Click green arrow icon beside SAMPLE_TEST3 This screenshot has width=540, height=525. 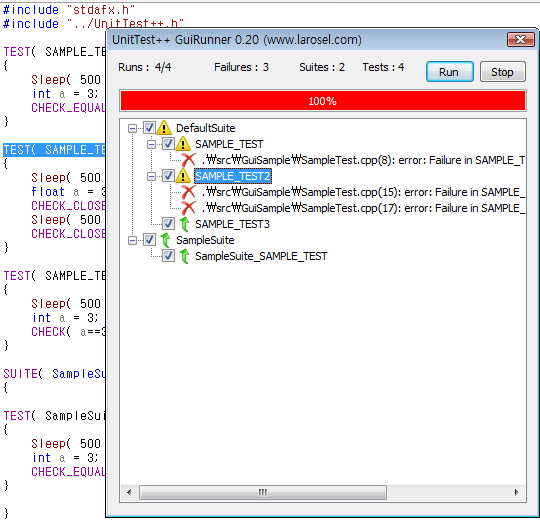(184, 224)
